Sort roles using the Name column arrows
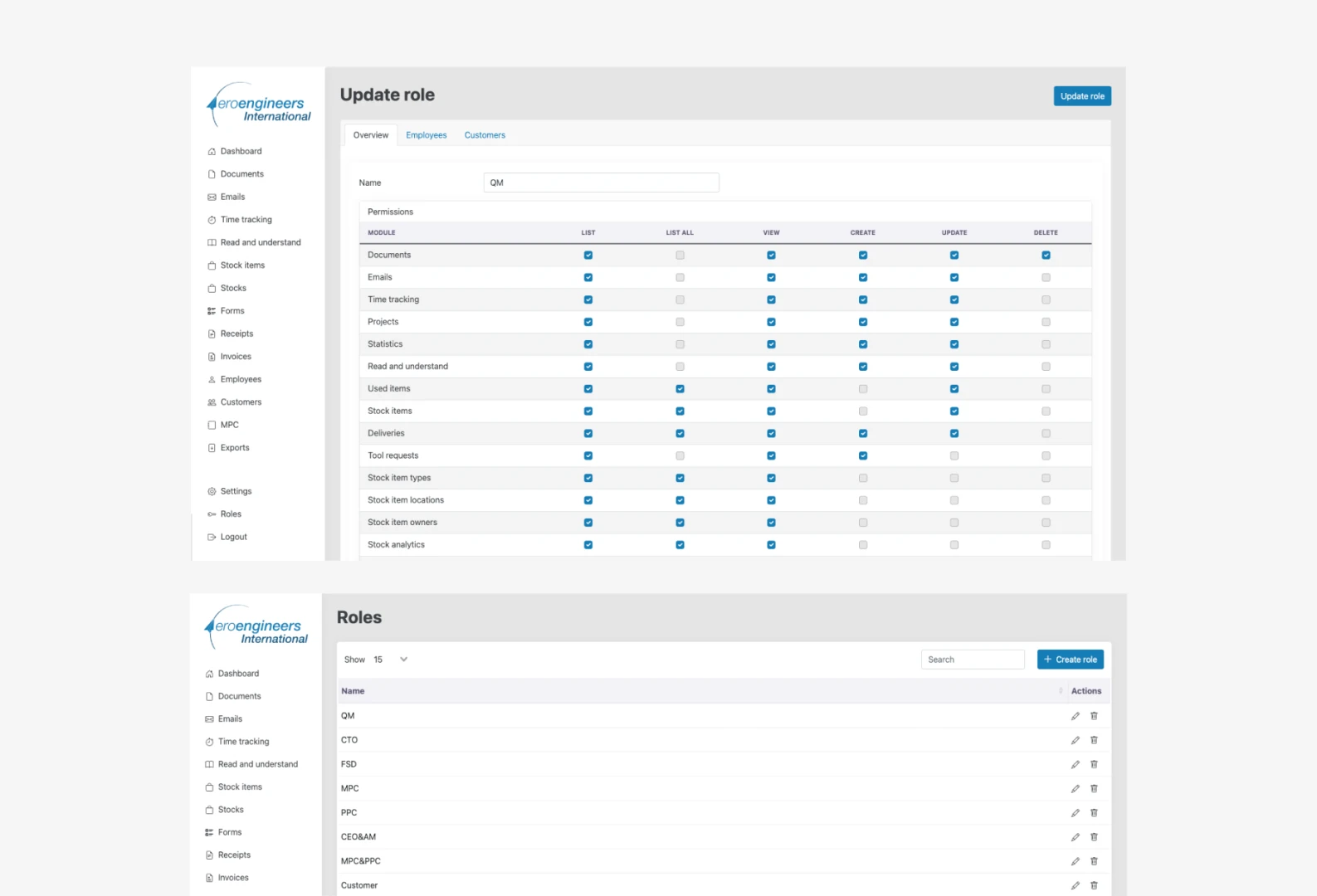The height and width of the screenshot is (896, 1317). [x=1061, y=691]
